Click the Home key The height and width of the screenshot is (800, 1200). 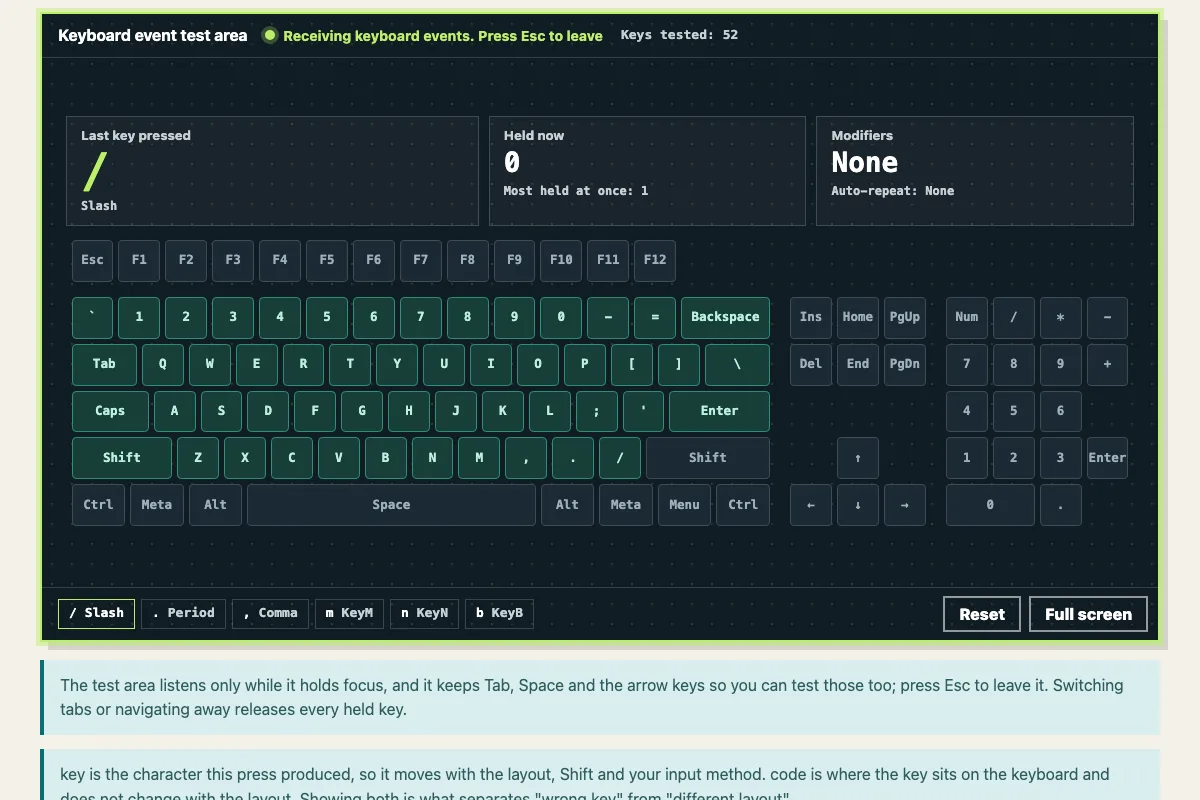[x=858, y=317]
